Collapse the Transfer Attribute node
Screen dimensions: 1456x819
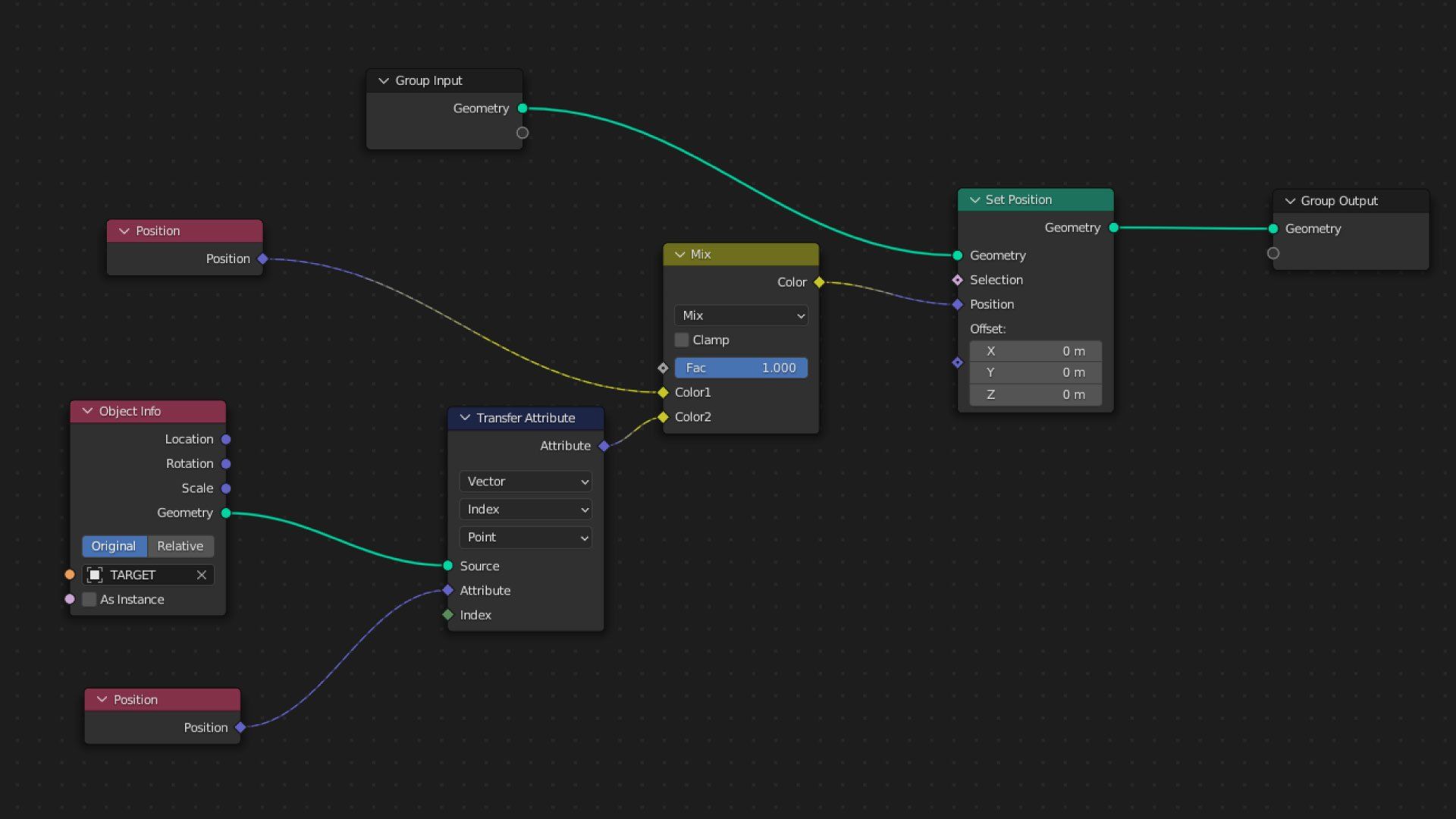465,418
